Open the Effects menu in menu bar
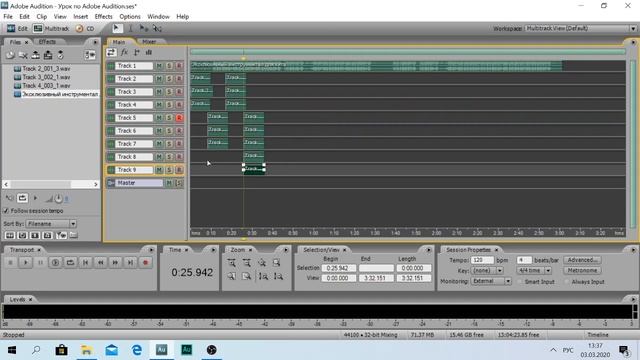 click(103, 17)
